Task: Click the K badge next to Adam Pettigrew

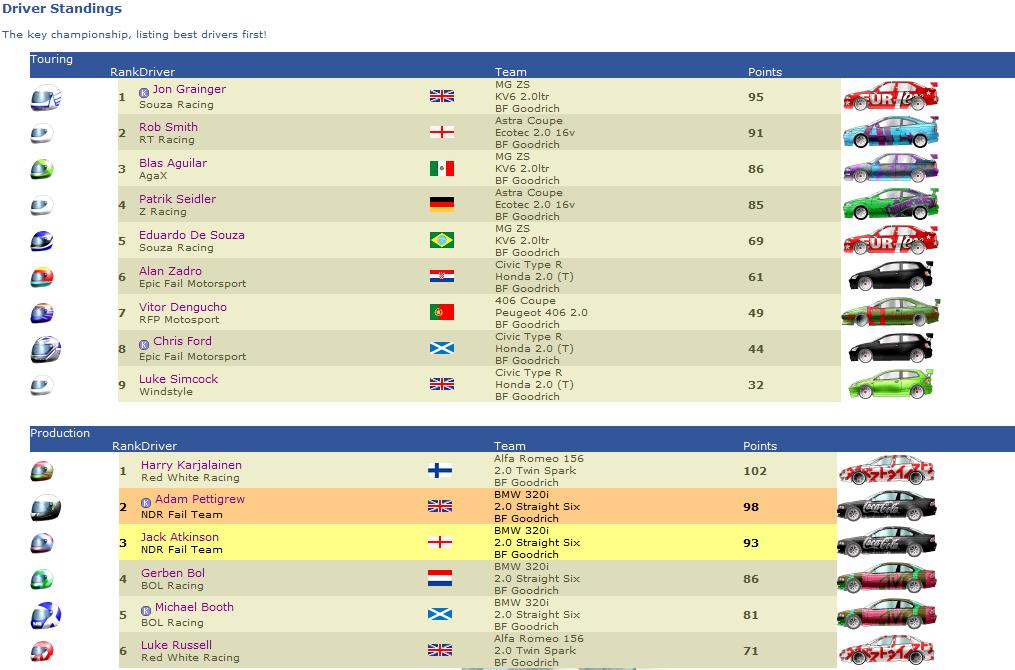Action: [146, 502]
